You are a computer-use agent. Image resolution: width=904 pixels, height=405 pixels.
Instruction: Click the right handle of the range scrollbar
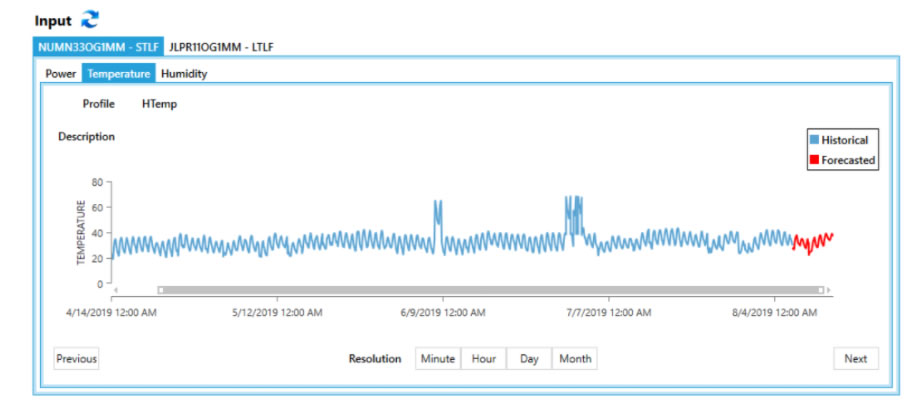tap(821, 290)
